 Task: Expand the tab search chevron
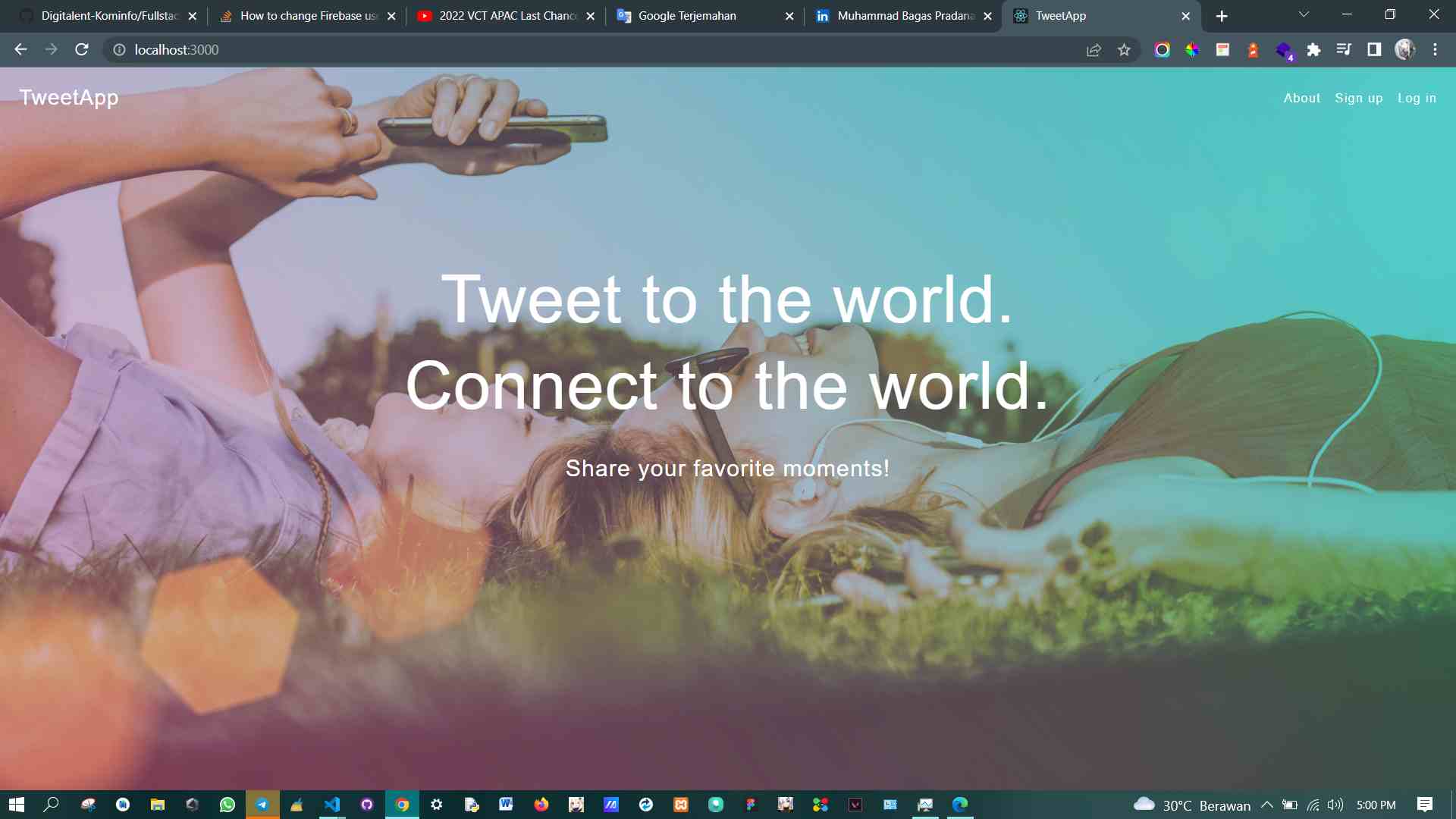1304,15
